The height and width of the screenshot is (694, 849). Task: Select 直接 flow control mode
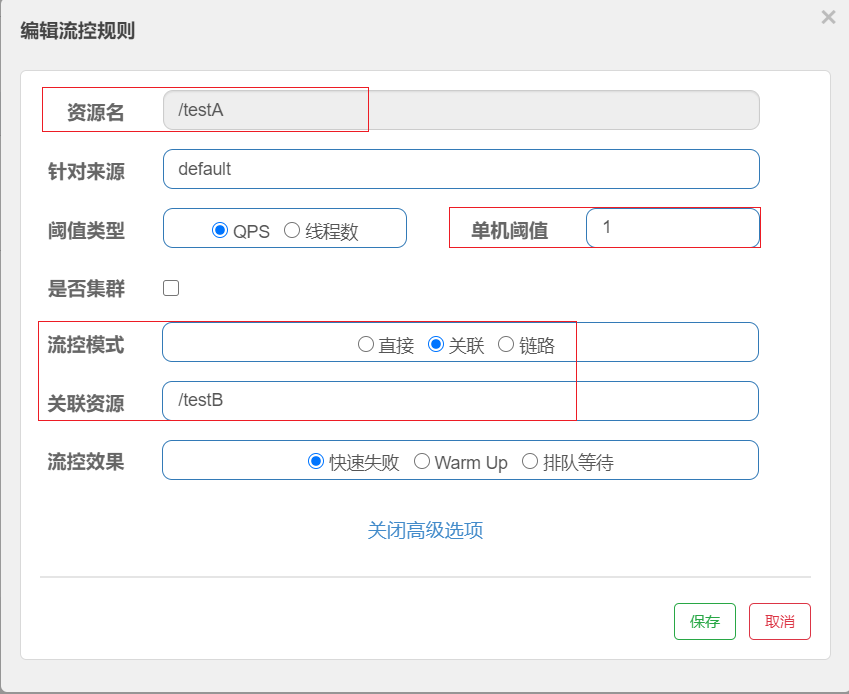click(366, 344)
